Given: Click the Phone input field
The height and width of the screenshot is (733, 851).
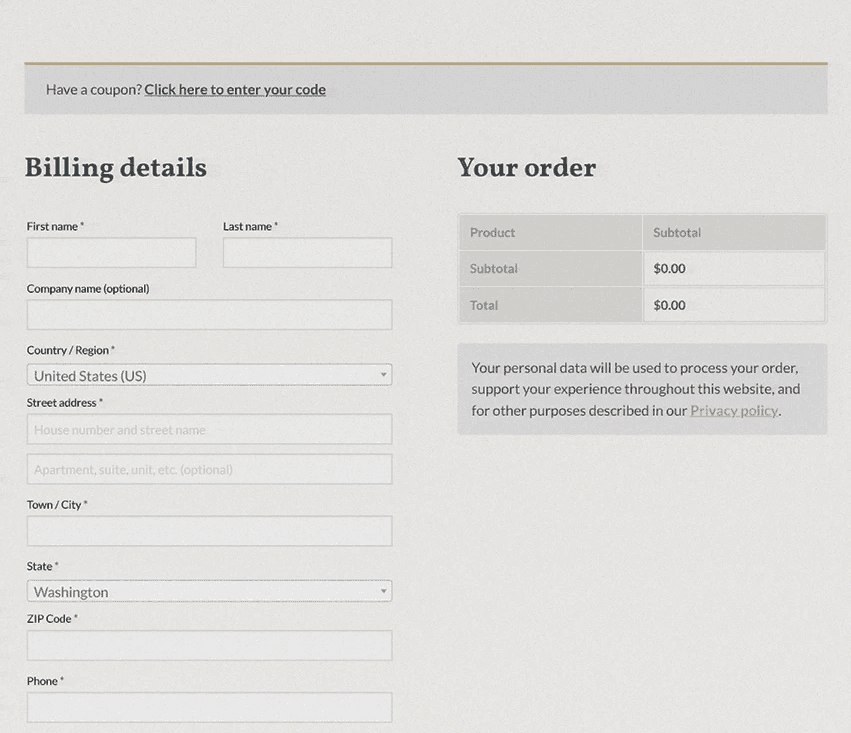Looking at the screenshot, I should point(209,707).
